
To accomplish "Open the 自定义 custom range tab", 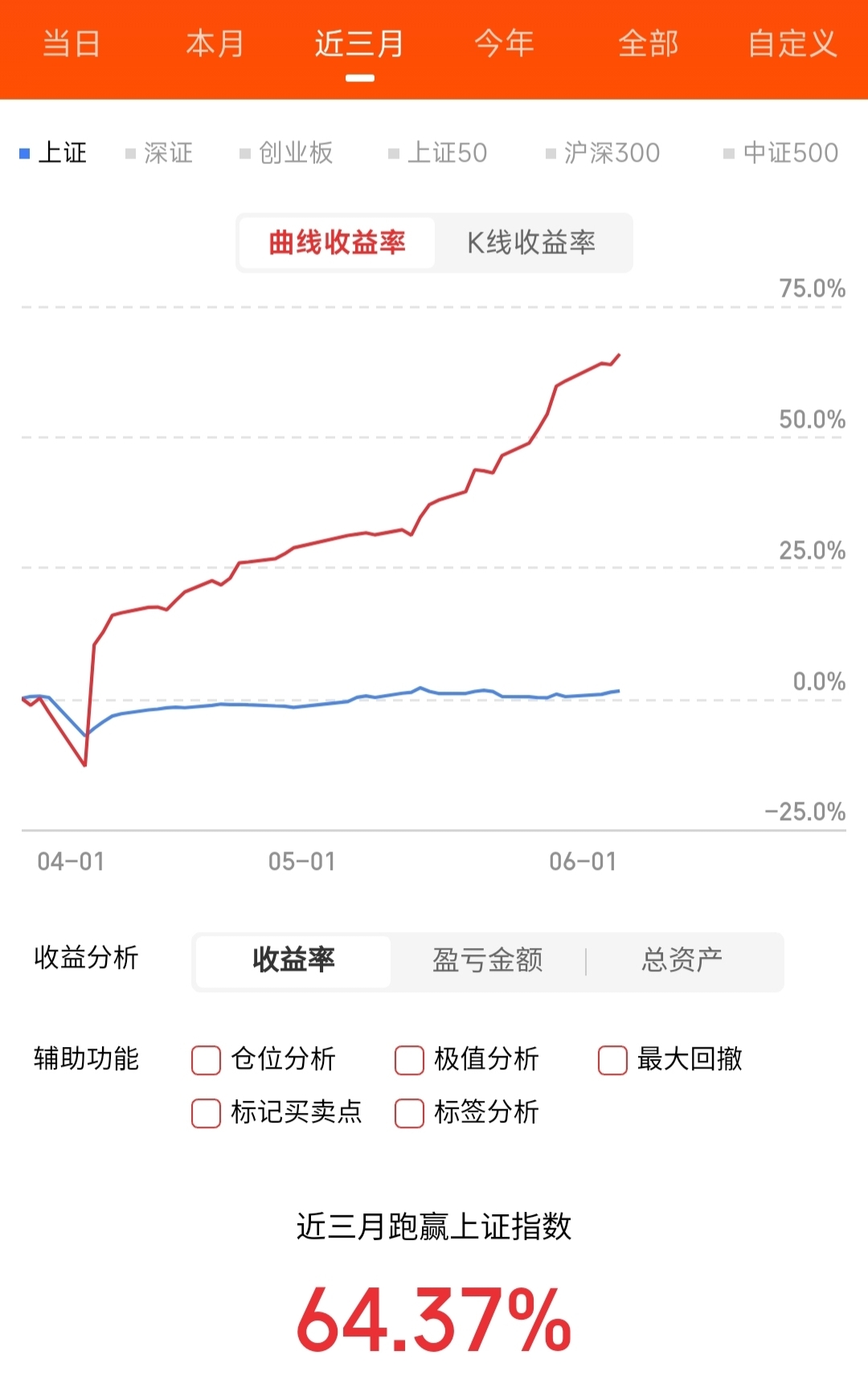I will [792, 44].
